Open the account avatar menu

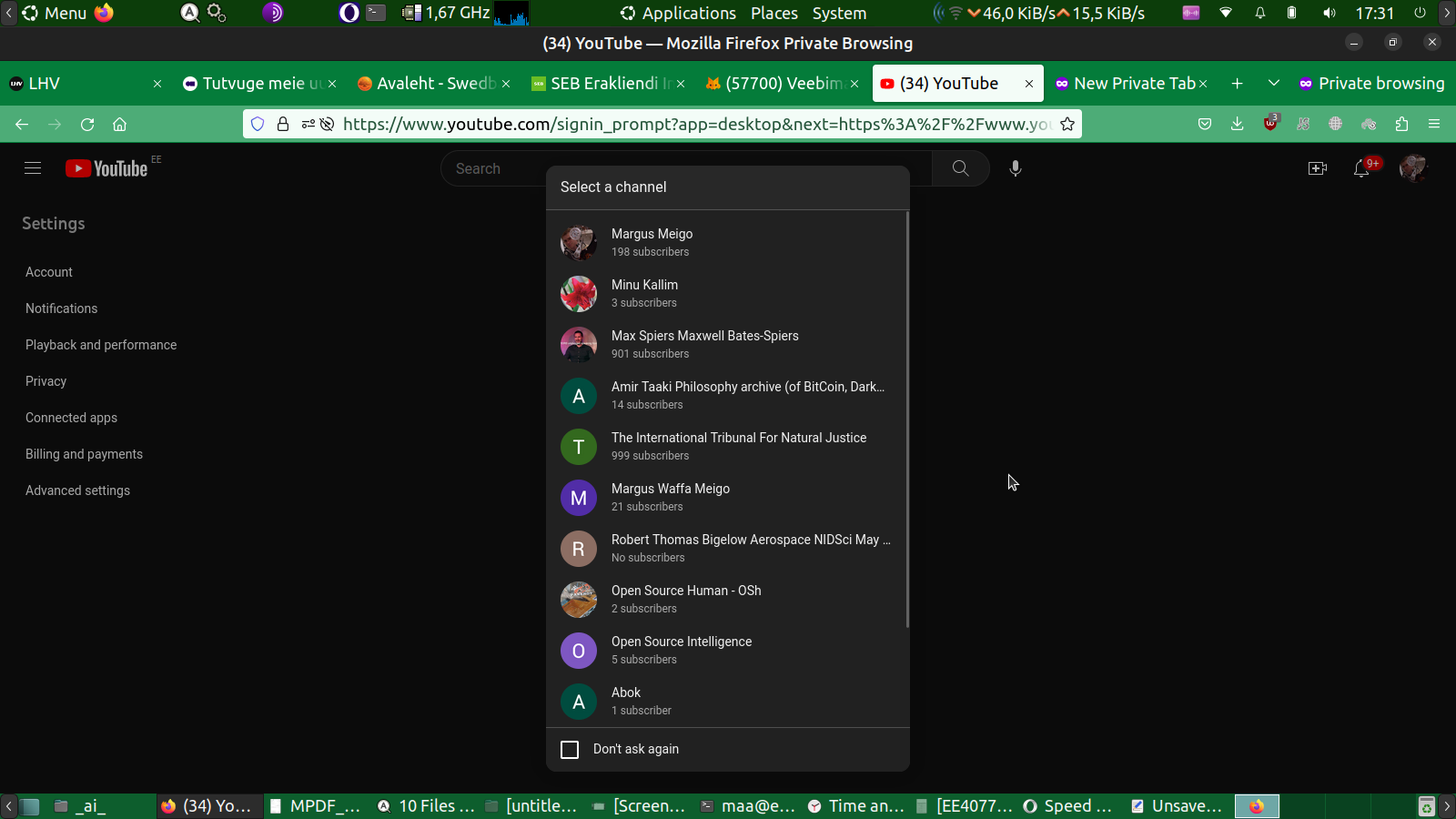point(1412,168)
